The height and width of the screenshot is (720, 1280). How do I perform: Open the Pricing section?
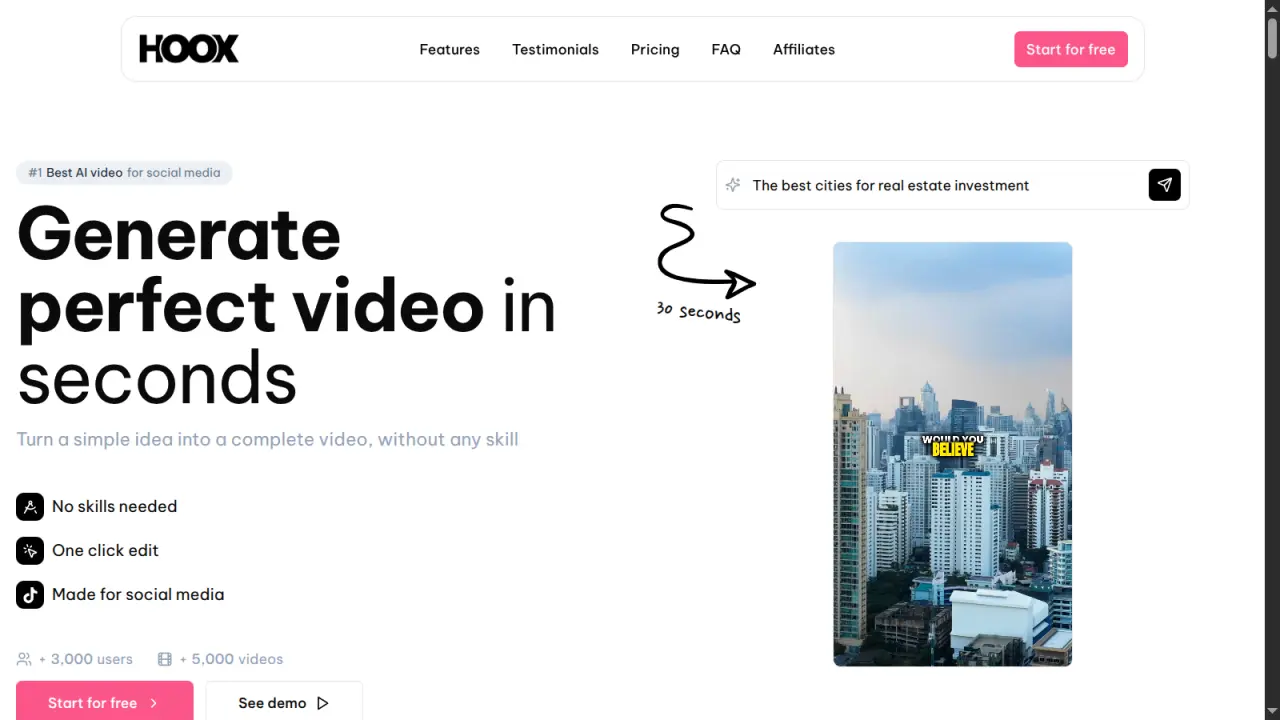click(655, 49)
